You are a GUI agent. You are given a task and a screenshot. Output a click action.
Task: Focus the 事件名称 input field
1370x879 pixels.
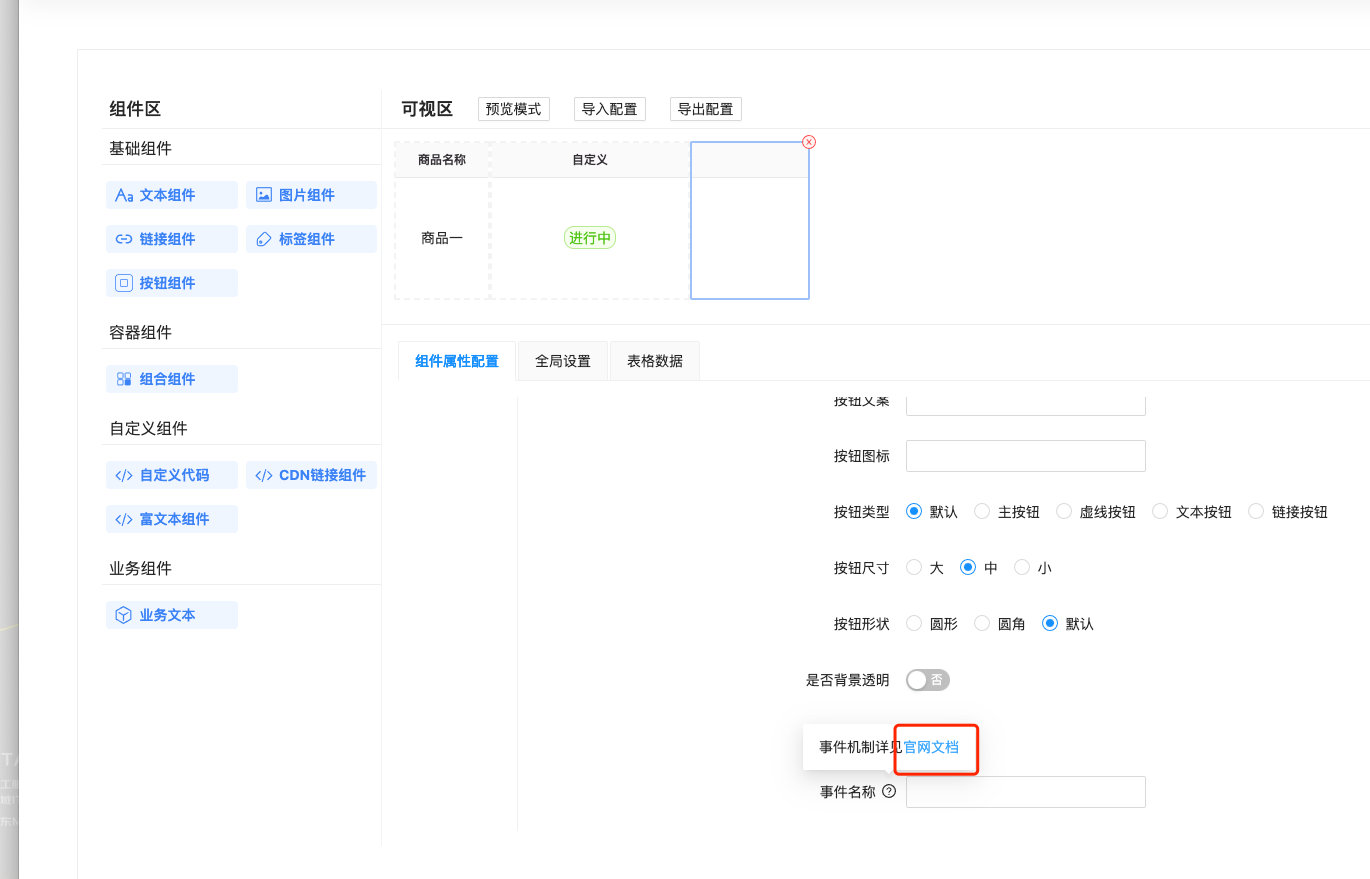[x=1026, y=792]
